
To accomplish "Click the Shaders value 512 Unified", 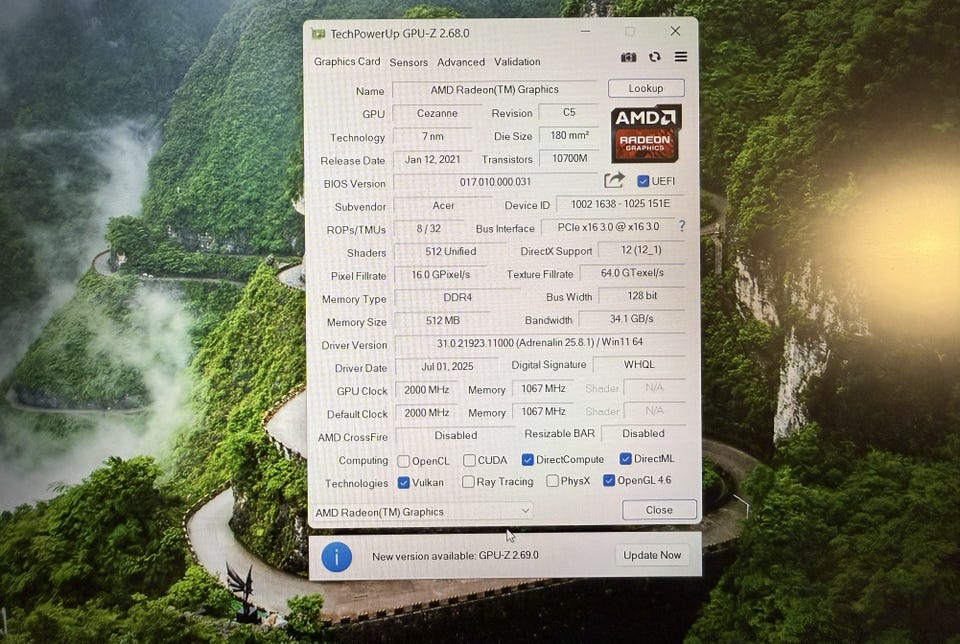I will click(x=451, y=252).
